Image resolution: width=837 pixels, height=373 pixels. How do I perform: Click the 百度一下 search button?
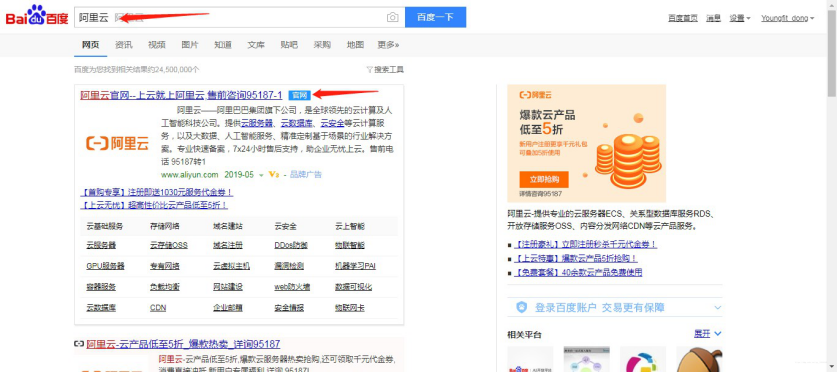coord(435,17)
